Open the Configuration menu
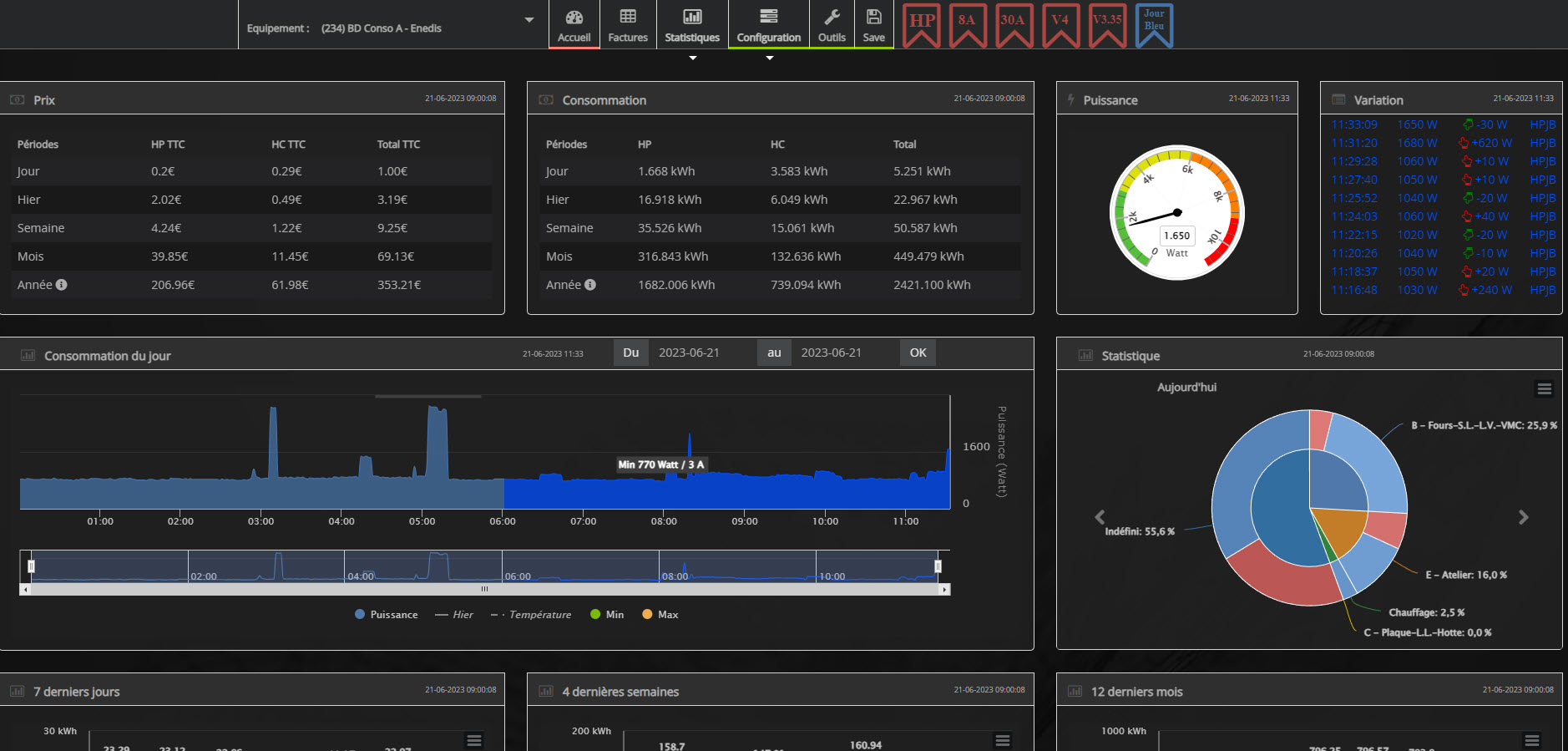This screenshot has height=751, width=1568. point(769,25)
